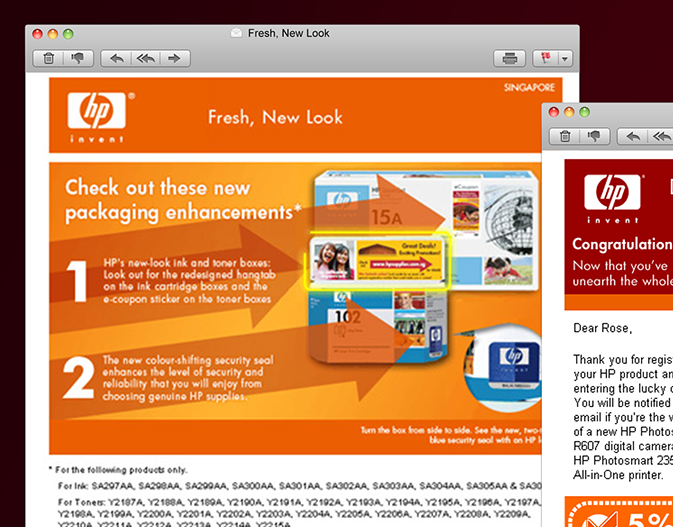The image size is (673, 527).
Task: Minimize the Fresh, New Look window
Action: [x=53, y=34]
